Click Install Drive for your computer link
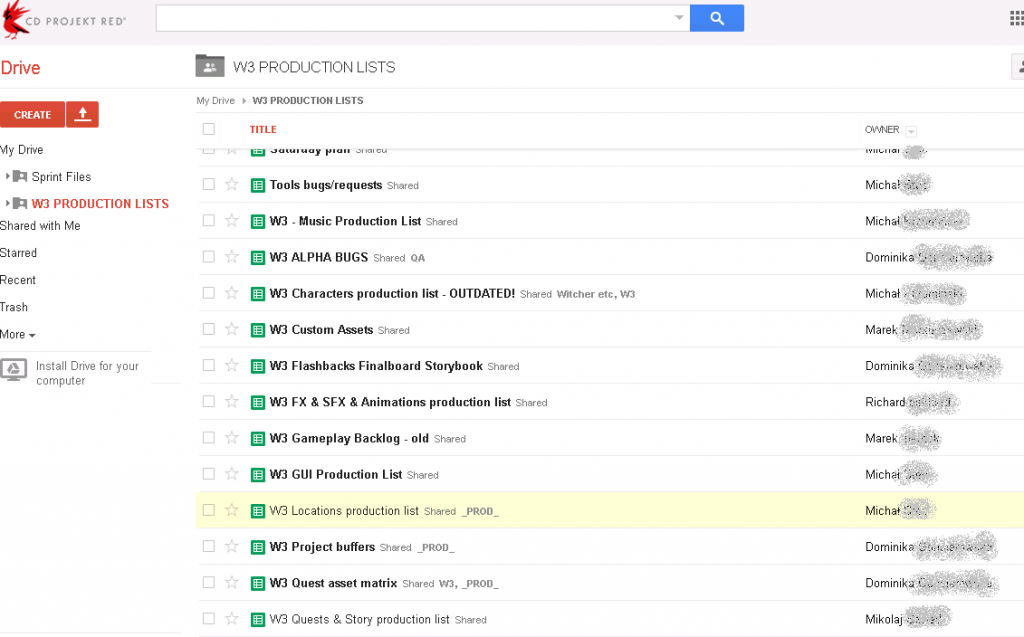Screen dimensions: 1024x637 (87, 373)
